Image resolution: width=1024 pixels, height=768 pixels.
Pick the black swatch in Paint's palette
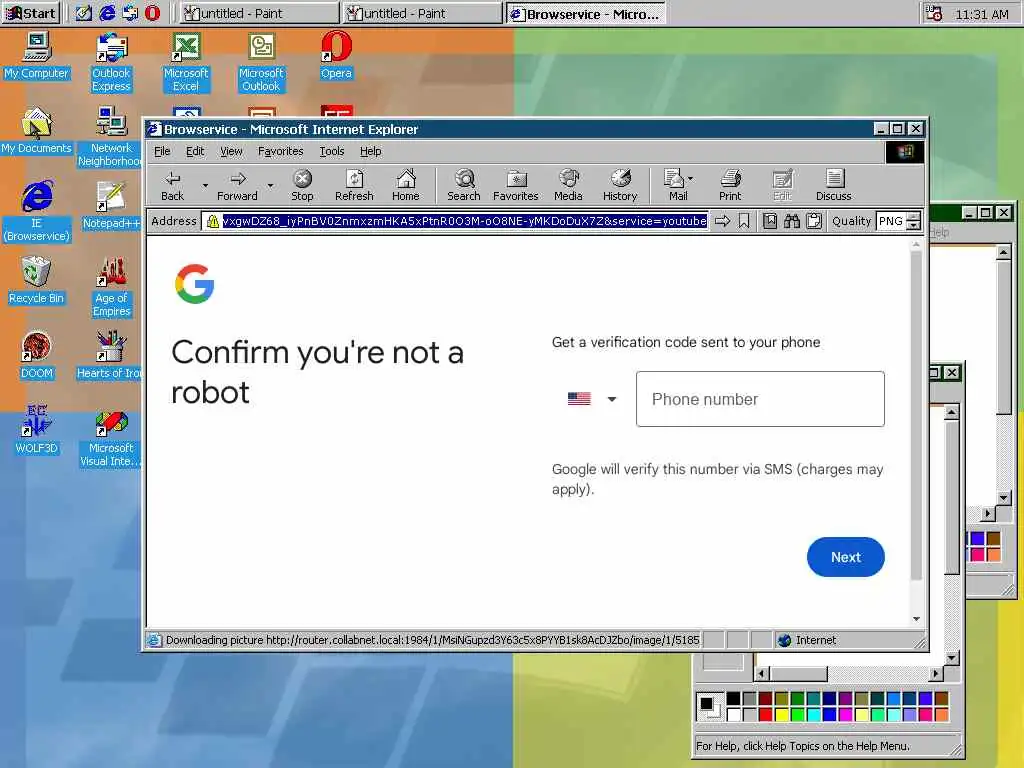pyautogui.click(x=733, y=699)
